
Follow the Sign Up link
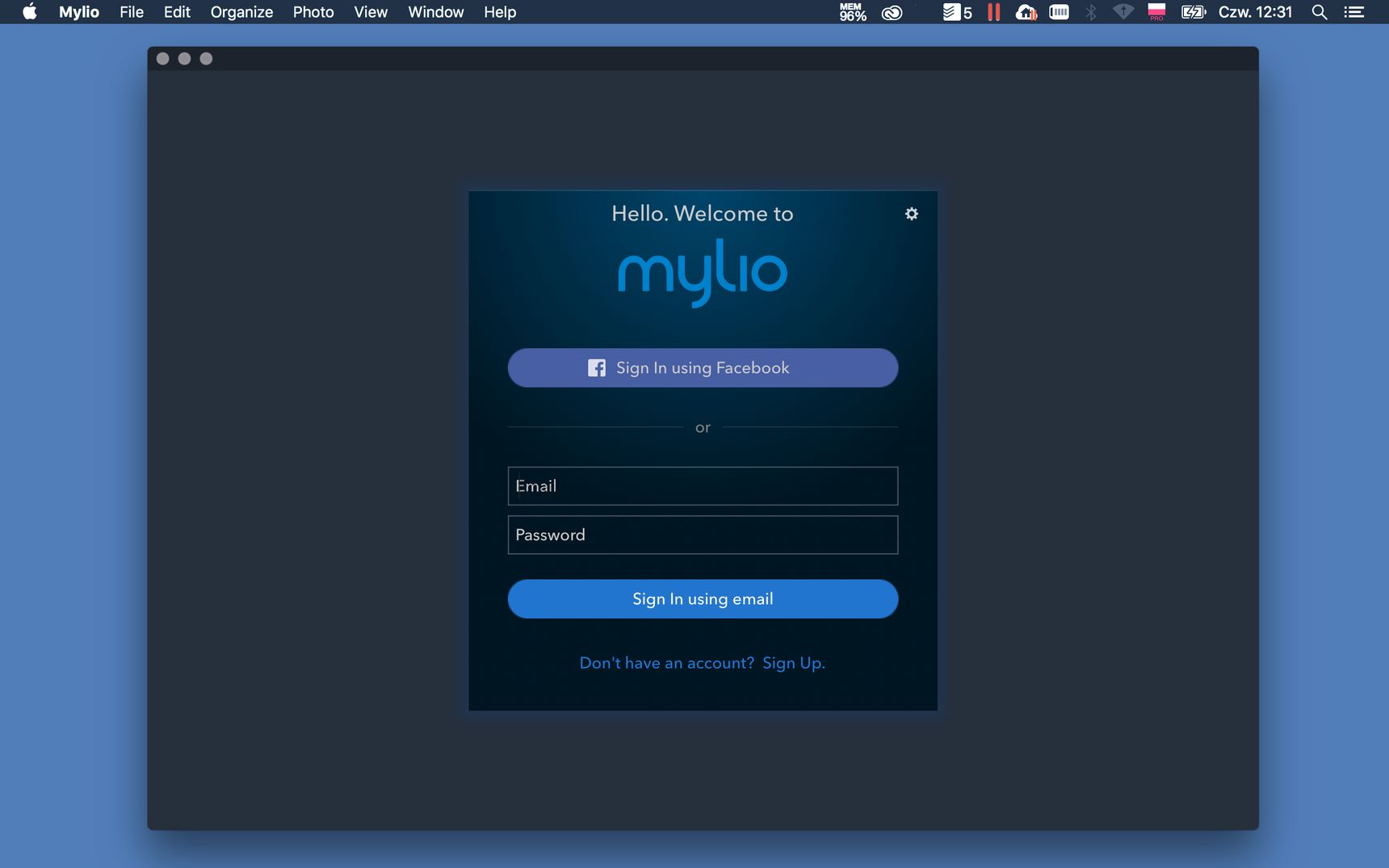tap(793, 663)
